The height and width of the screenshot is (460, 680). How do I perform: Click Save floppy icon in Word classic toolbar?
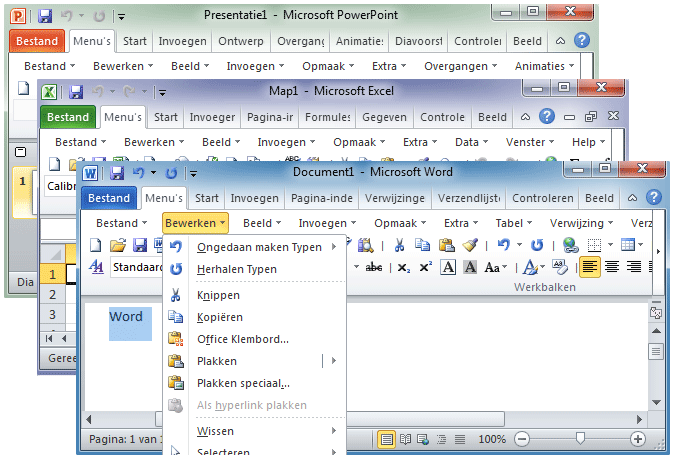pyautogui.click(x=140, y=245)
